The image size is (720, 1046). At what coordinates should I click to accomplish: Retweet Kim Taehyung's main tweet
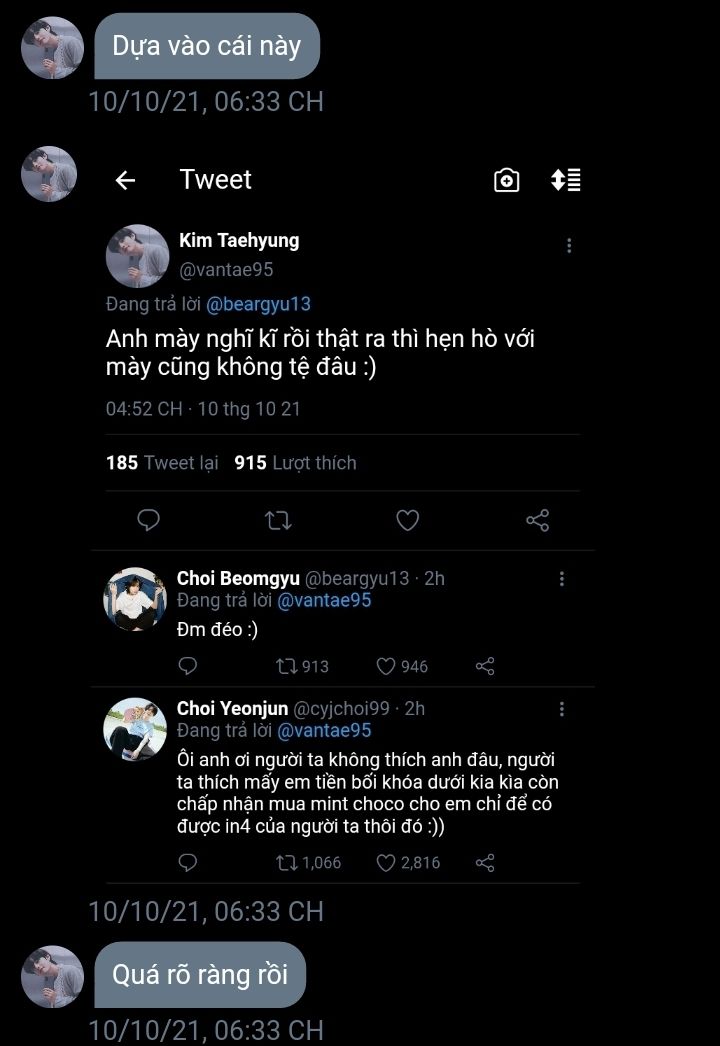pos(278,520)
